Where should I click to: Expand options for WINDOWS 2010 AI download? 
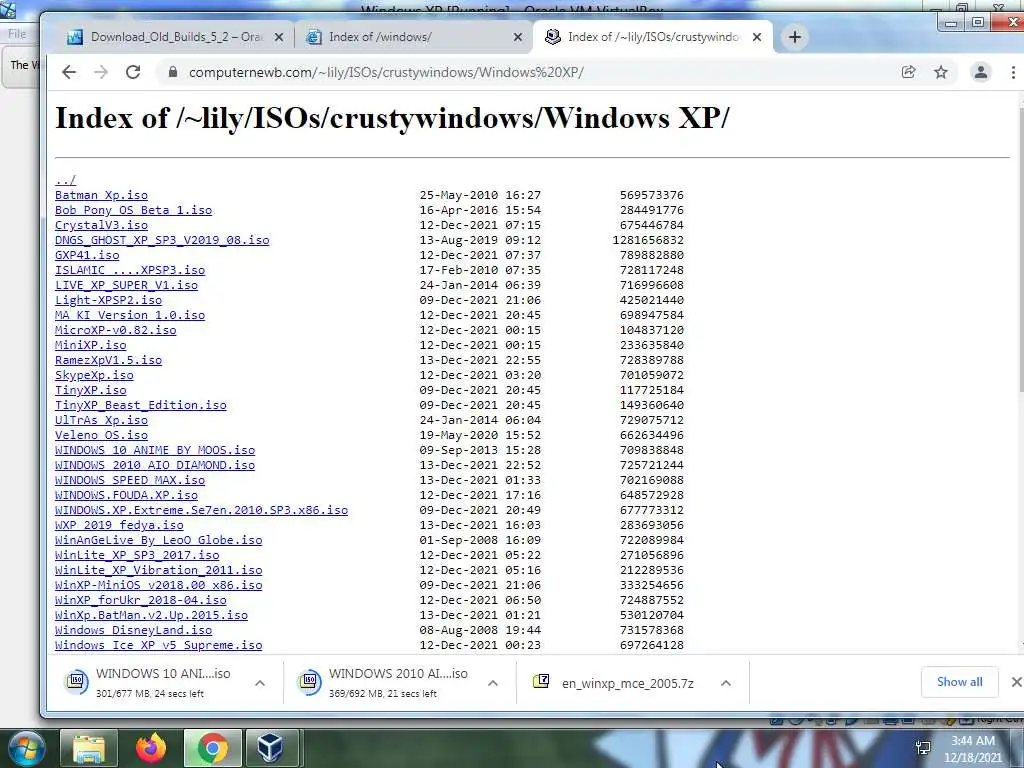coord(493,683)
